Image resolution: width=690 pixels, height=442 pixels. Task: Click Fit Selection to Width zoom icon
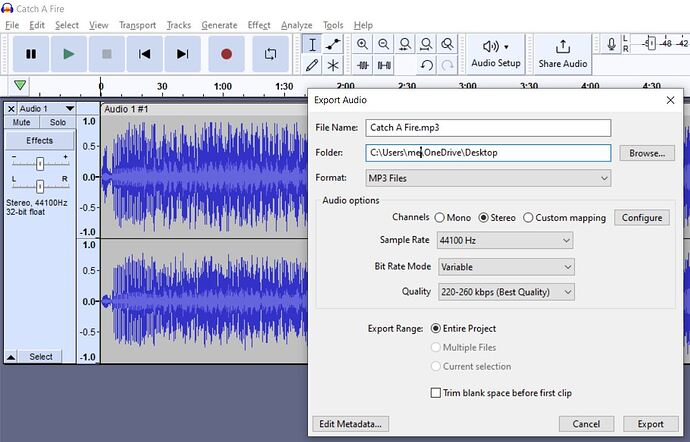click(x=405, y=44)
